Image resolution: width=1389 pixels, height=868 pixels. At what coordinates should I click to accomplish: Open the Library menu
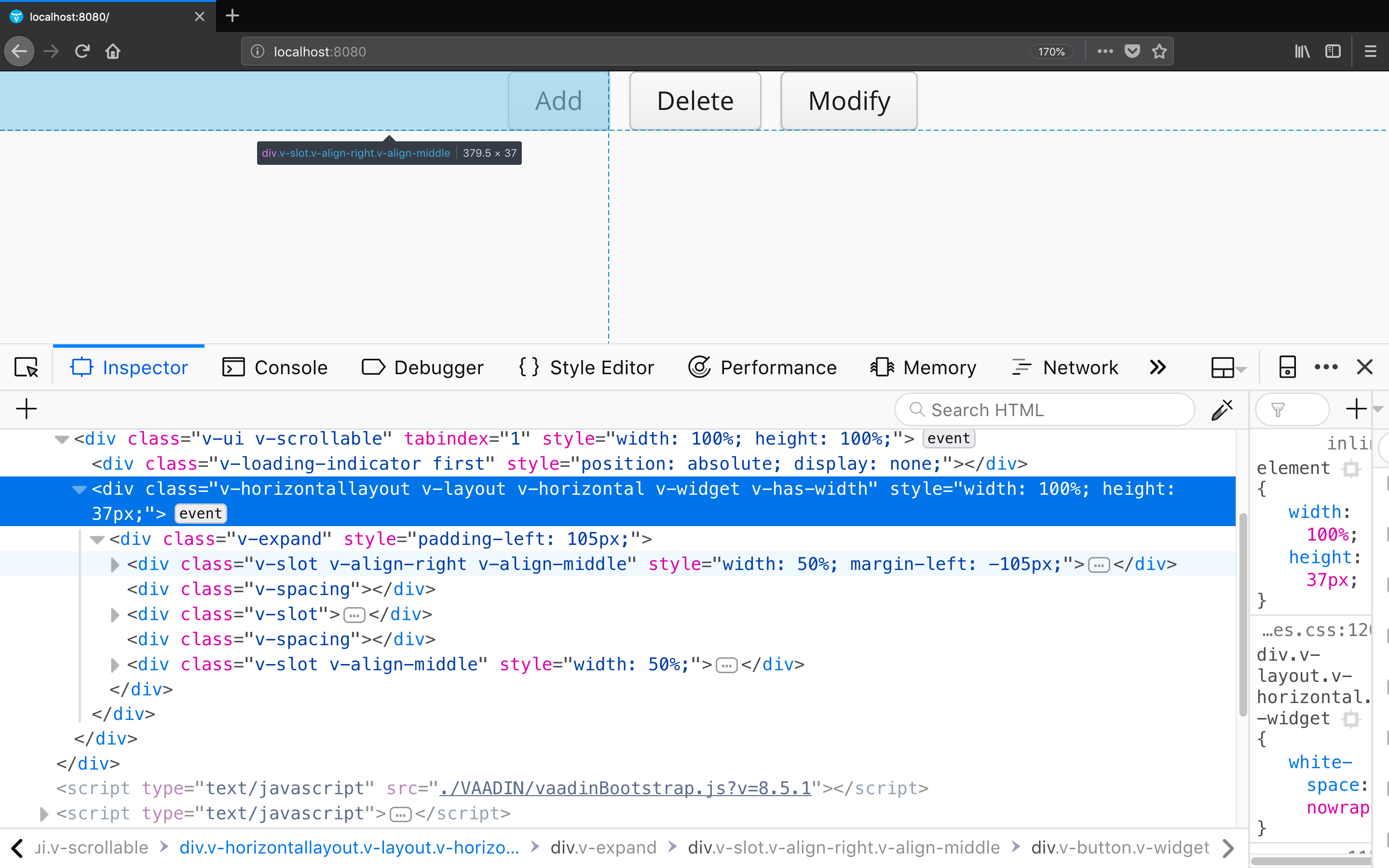pyautogui.click(x=1302, y=52)
